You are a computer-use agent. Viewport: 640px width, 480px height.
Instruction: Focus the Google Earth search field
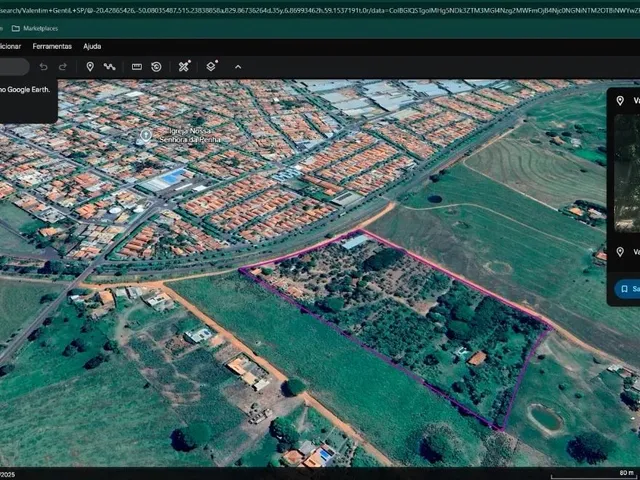[x=15, y=67]
